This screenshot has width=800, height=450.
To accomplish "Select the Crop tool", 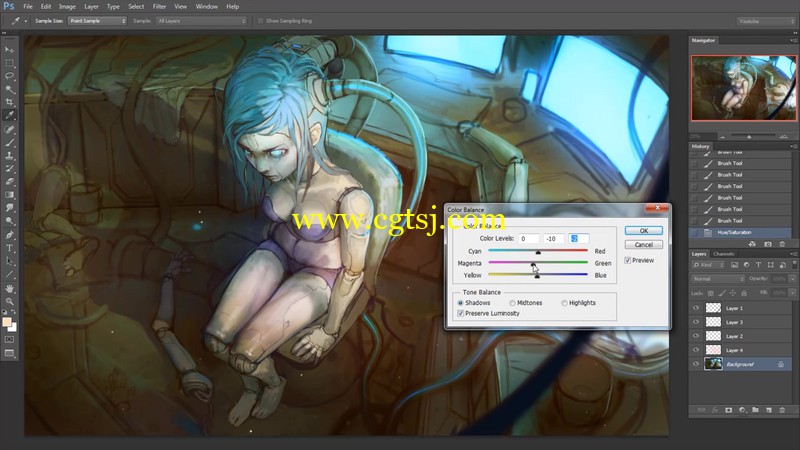I will tap(9, 102).
